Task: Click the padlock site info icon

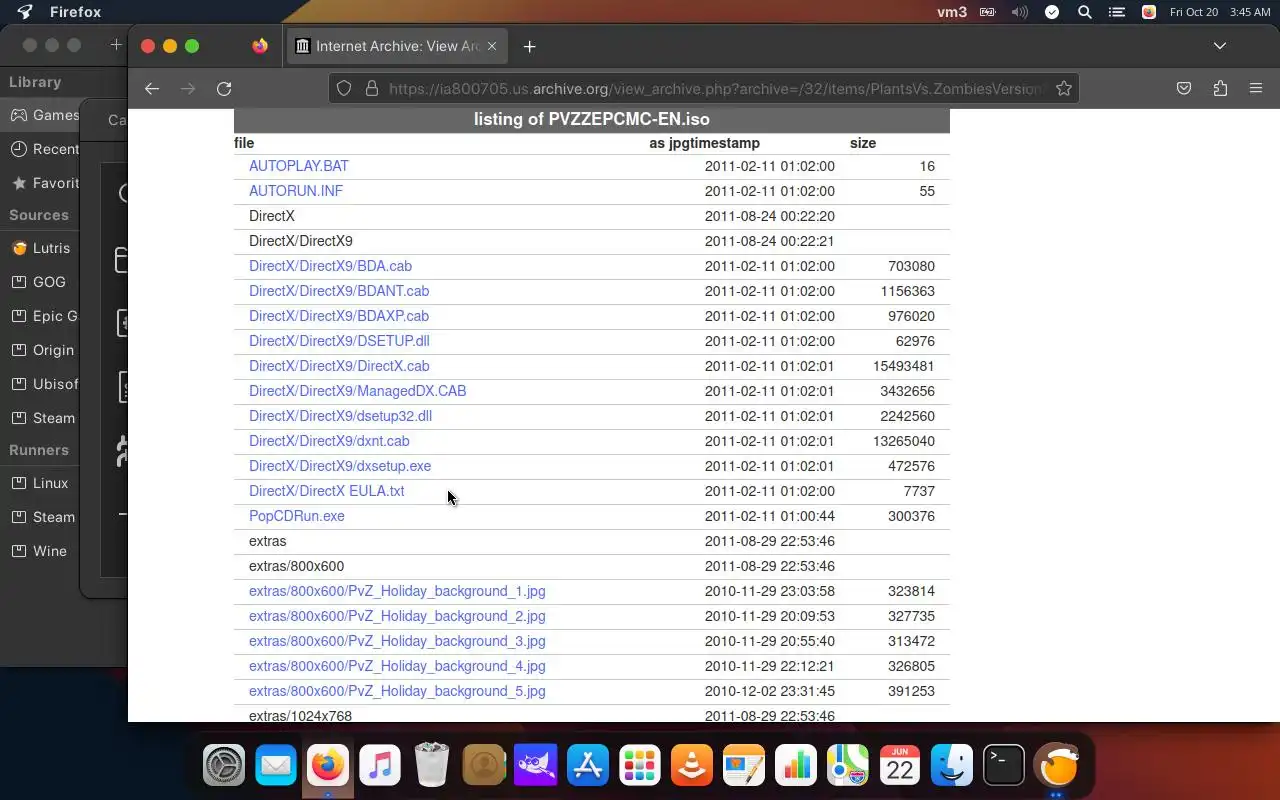Action: coord(371,89)
